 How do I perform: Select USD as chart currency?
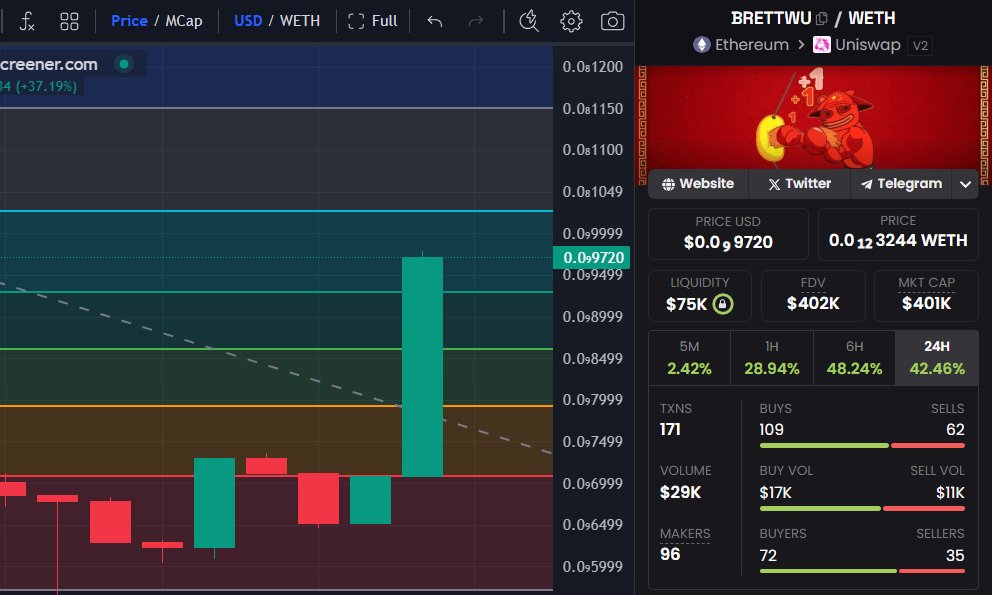pos(248,21)
